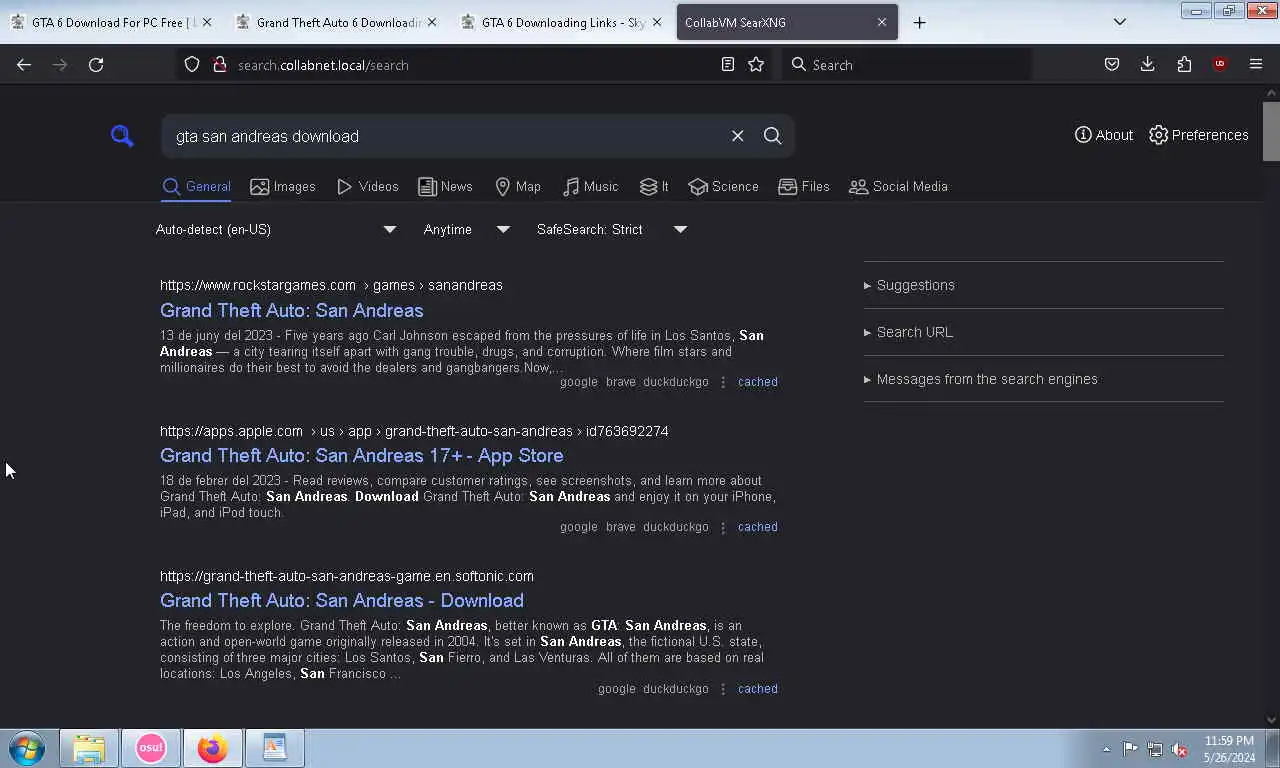The width and height of the screenshot is (1280, 768).
Task: Close the CollabVM SearXNG tab
Action: click(881, 22)
